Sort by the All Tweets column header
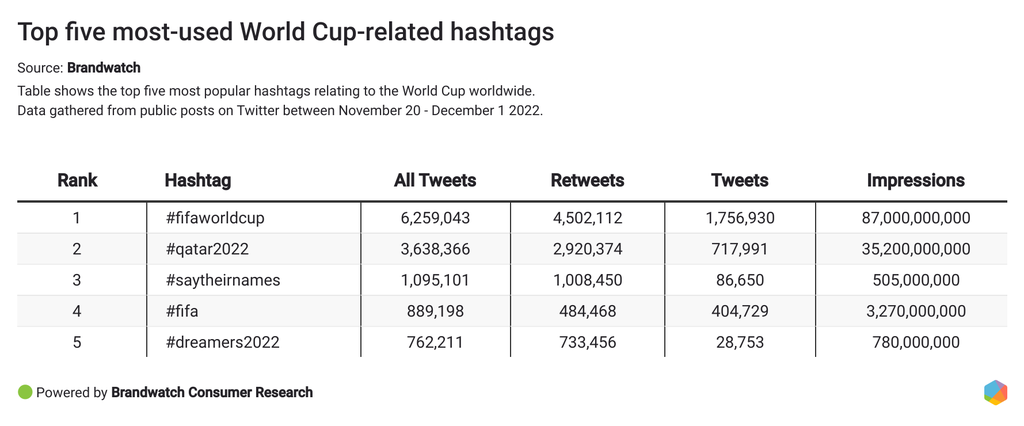Screen dimensions: 1024x426 coord(435,181)
